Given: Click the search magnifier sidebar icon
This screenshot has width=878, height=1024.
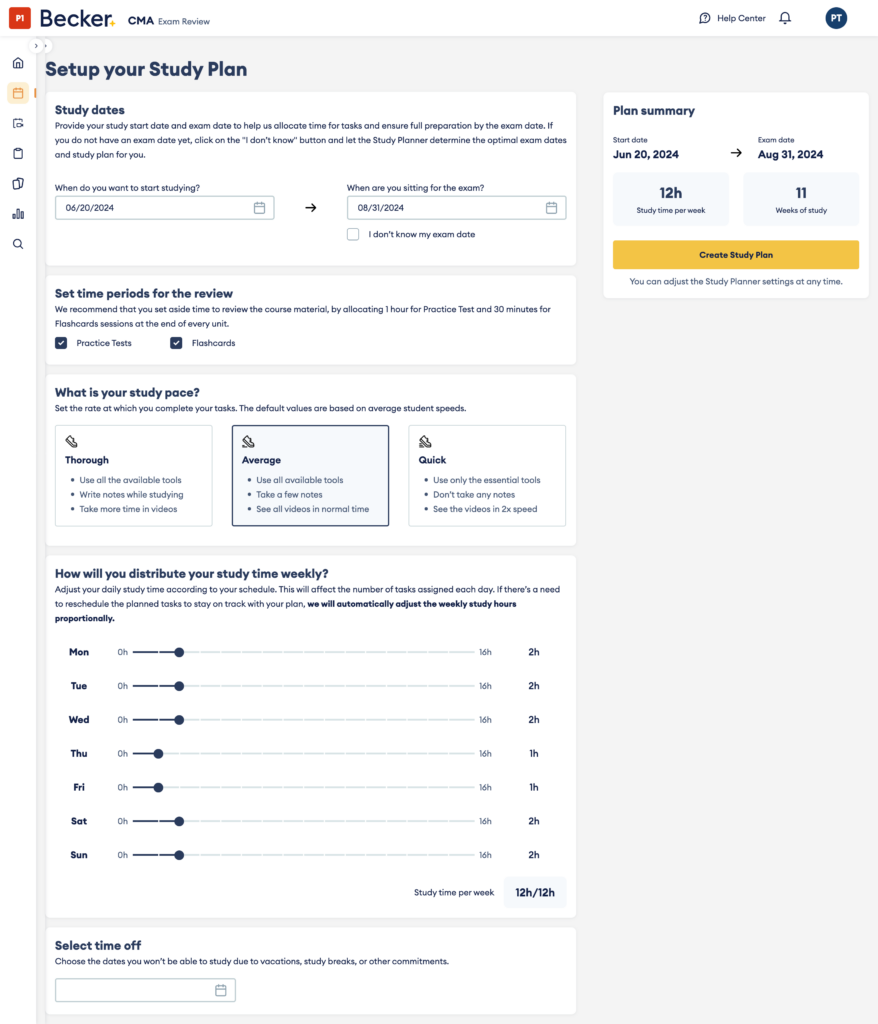Looking at the screenshot, I should [18, 243].
